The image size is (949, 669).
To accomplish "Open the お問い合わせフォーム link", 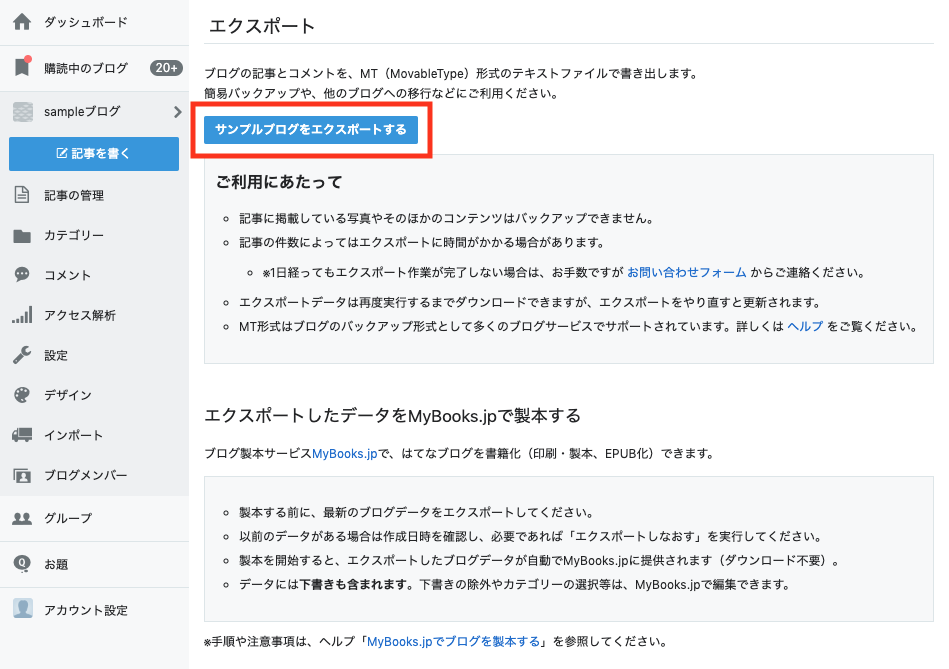I will tap(686, 272).
